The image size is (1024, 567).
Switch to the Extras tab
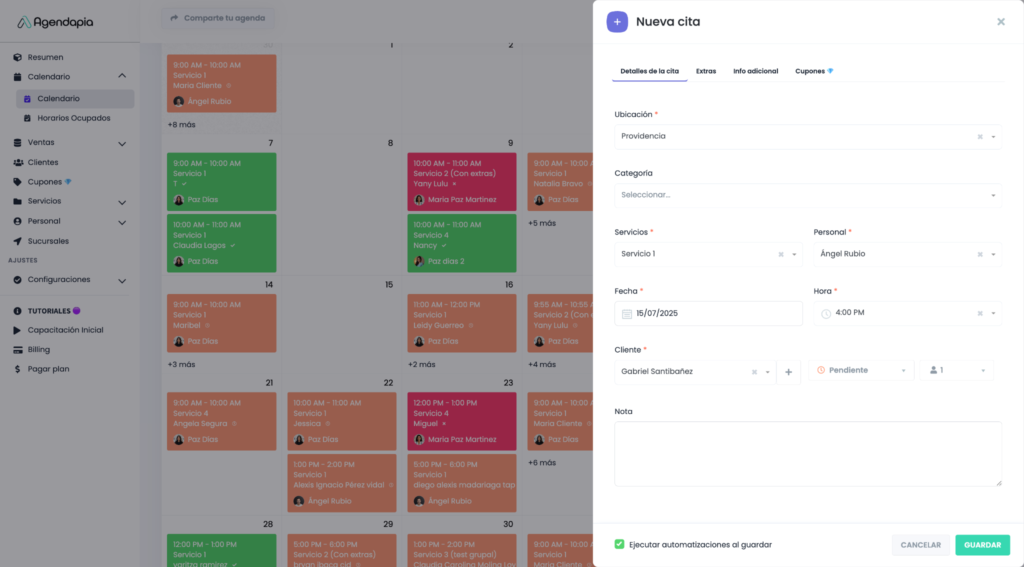[x=705, y=71]
